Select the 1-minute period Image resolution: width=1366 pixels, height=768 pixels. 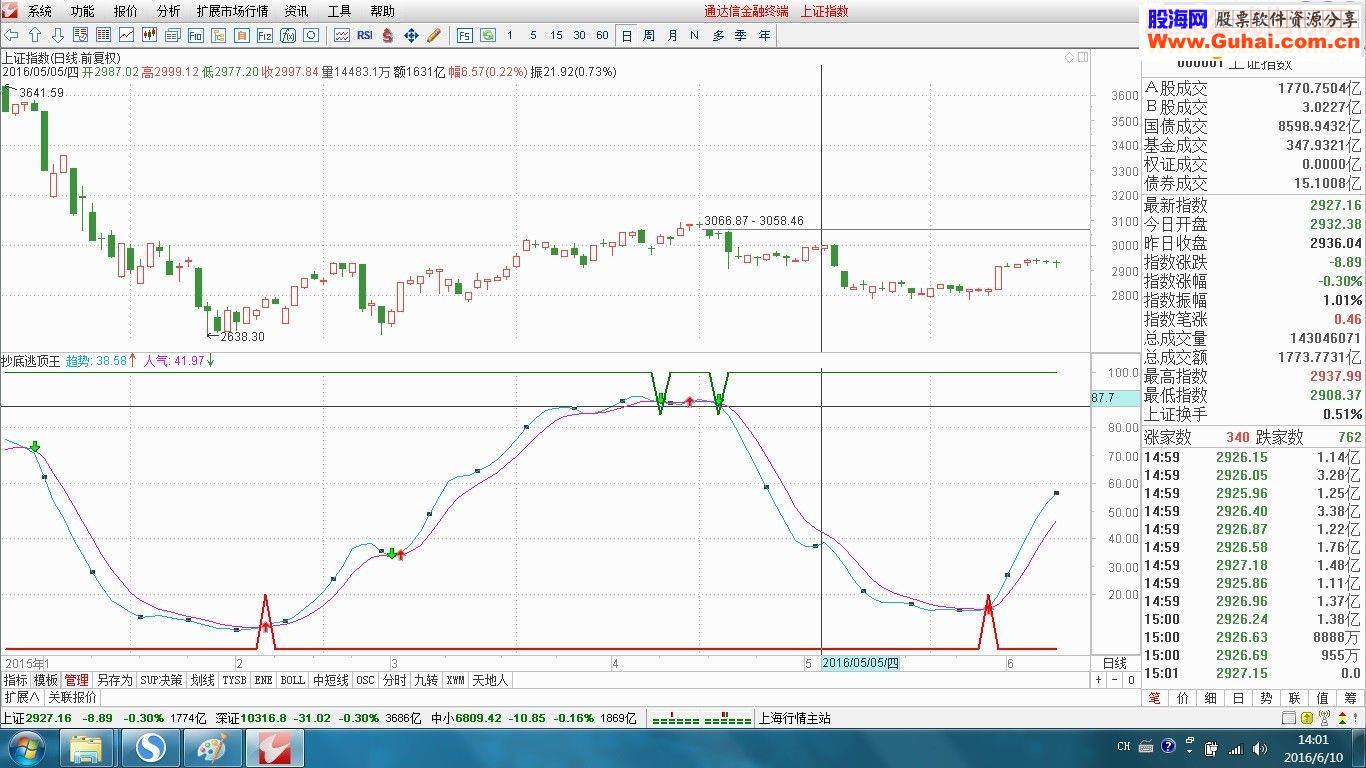(x=510, y=35)
